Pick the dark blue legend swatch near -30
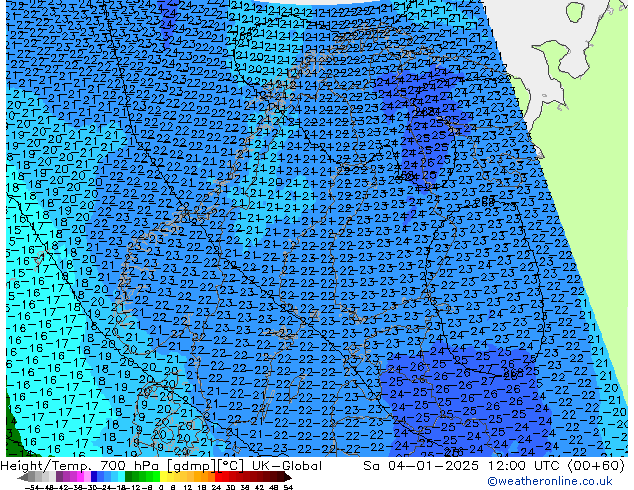The image size is (634, 490). (94, 476)
